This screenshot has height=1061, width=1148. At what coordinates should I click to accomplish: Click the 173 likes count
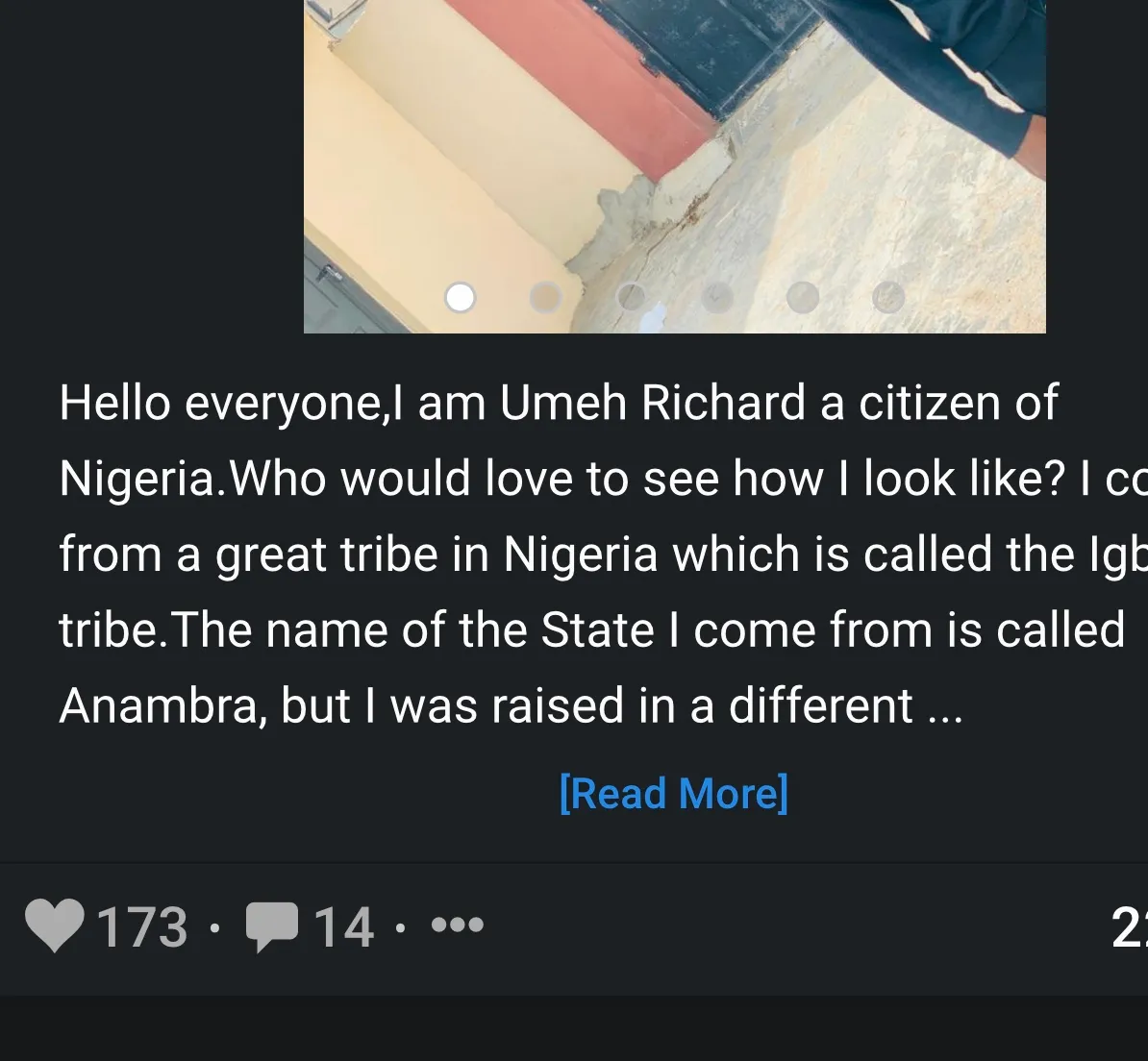coord(142,927)
